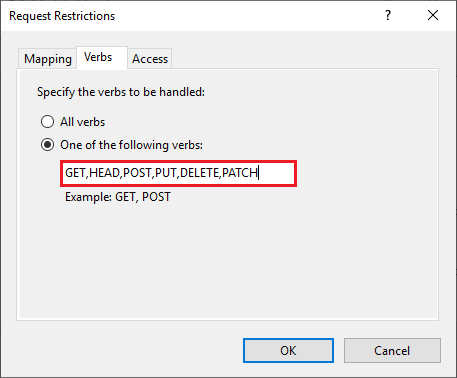Click the "All verbs" label text

(83, 122)
